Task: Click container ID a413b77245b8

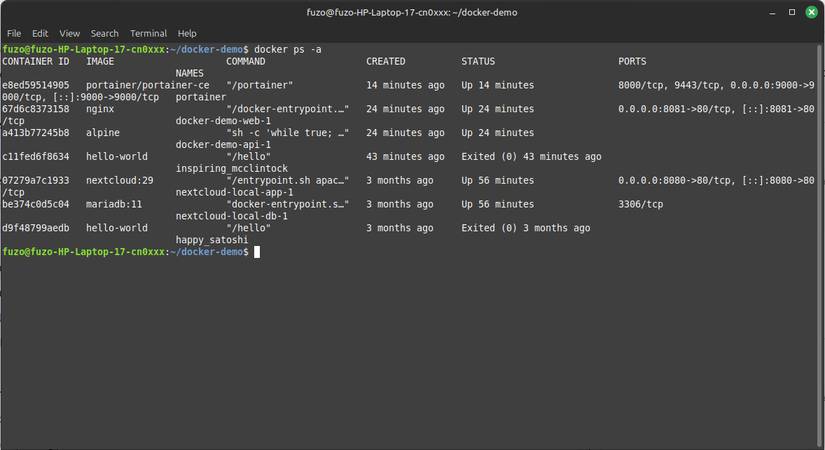Action: coord(36,133)
